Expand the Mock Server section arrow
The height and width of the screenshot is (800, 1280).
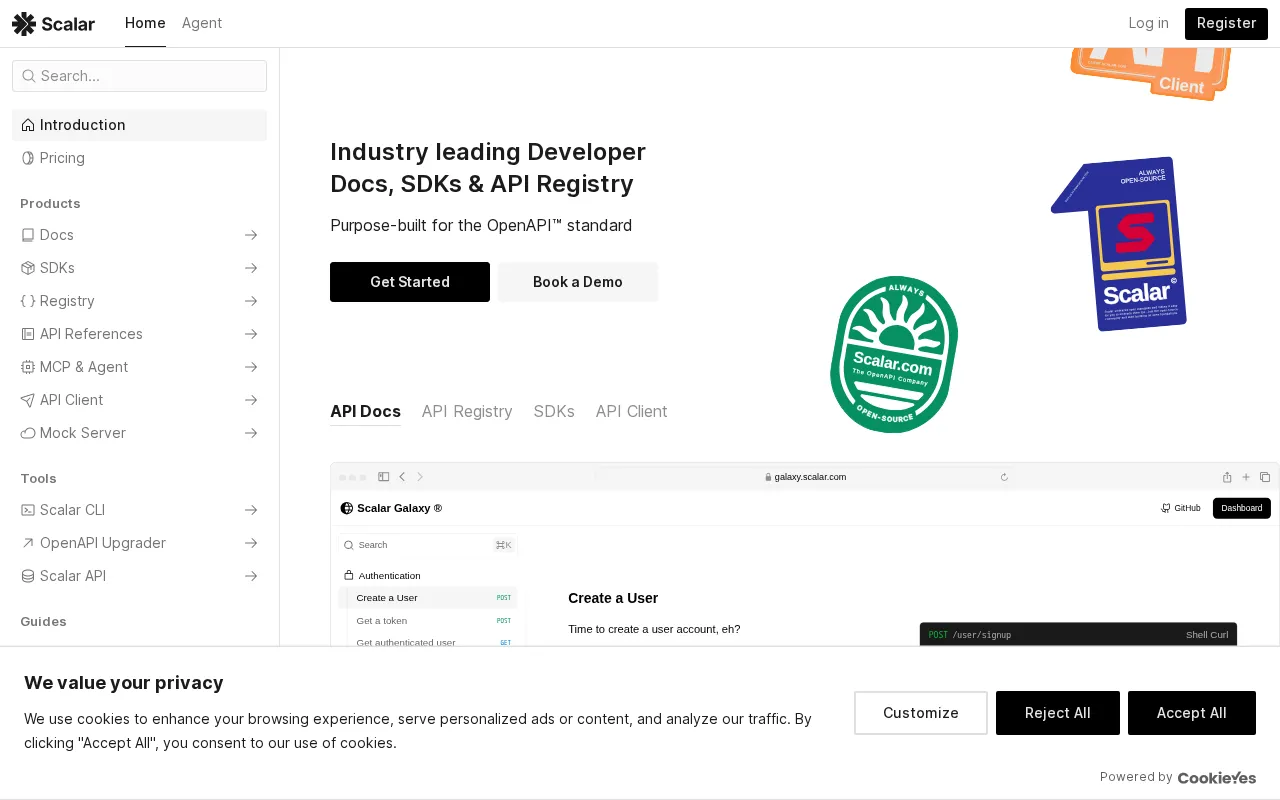click(x=251, y=433)
